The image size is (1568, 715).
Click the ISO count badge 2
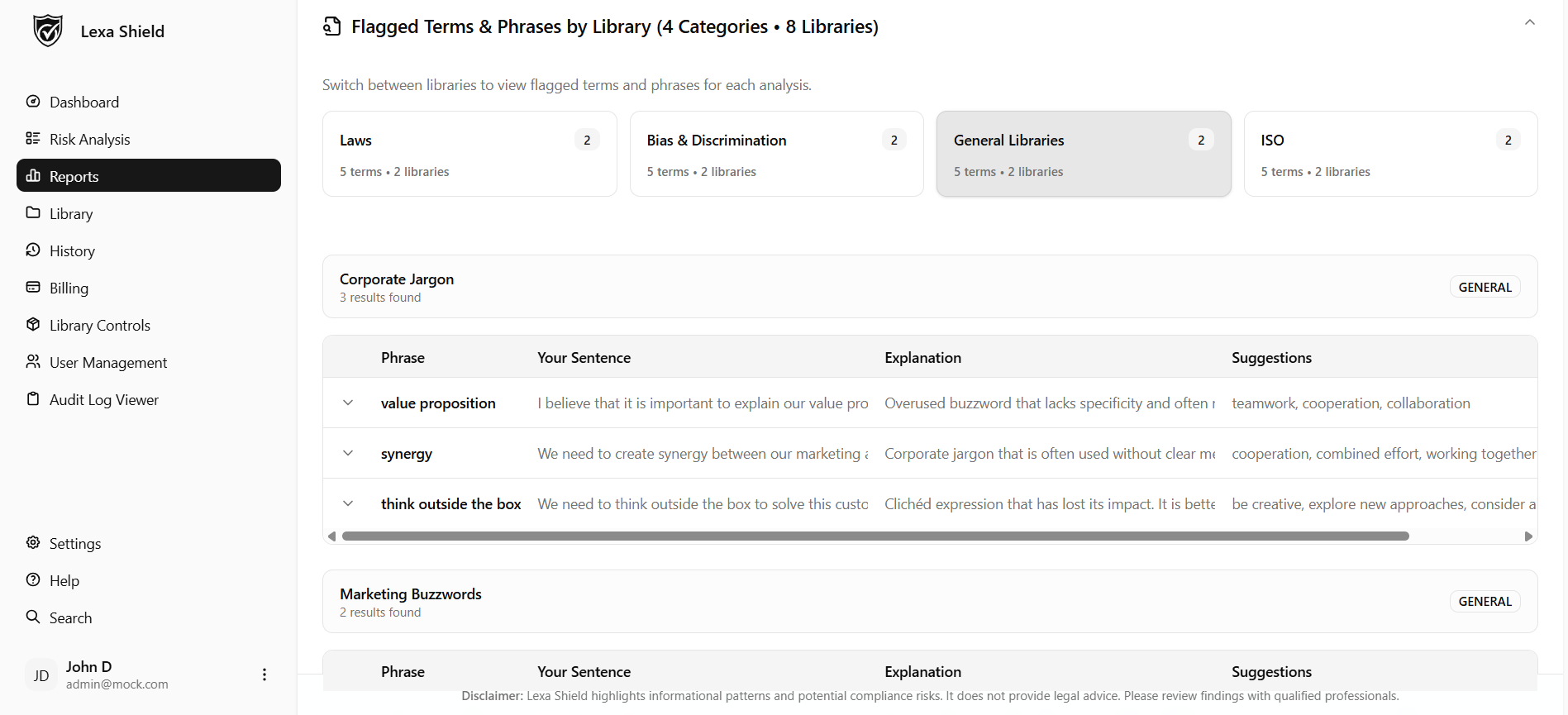(x=1508, y=140)
